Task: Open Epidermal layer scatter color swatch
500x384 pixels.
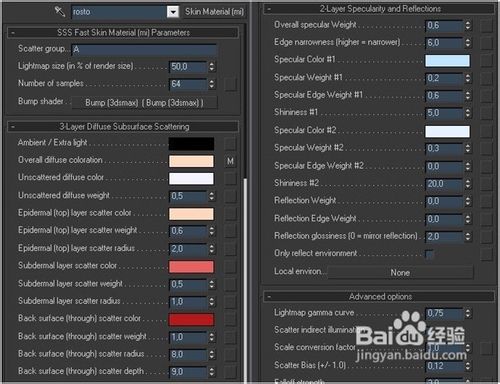Action: point(191,214)
